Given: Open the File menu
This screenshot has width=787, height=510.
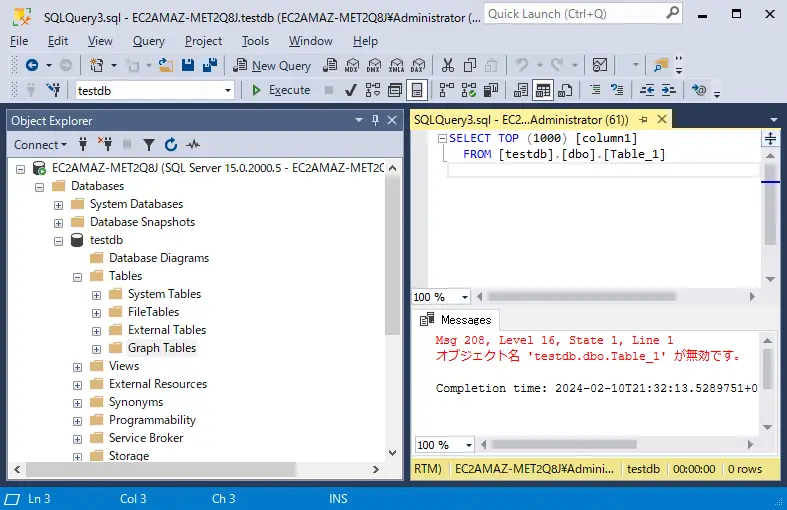Looking at the screenshot, I should (19, 41).
